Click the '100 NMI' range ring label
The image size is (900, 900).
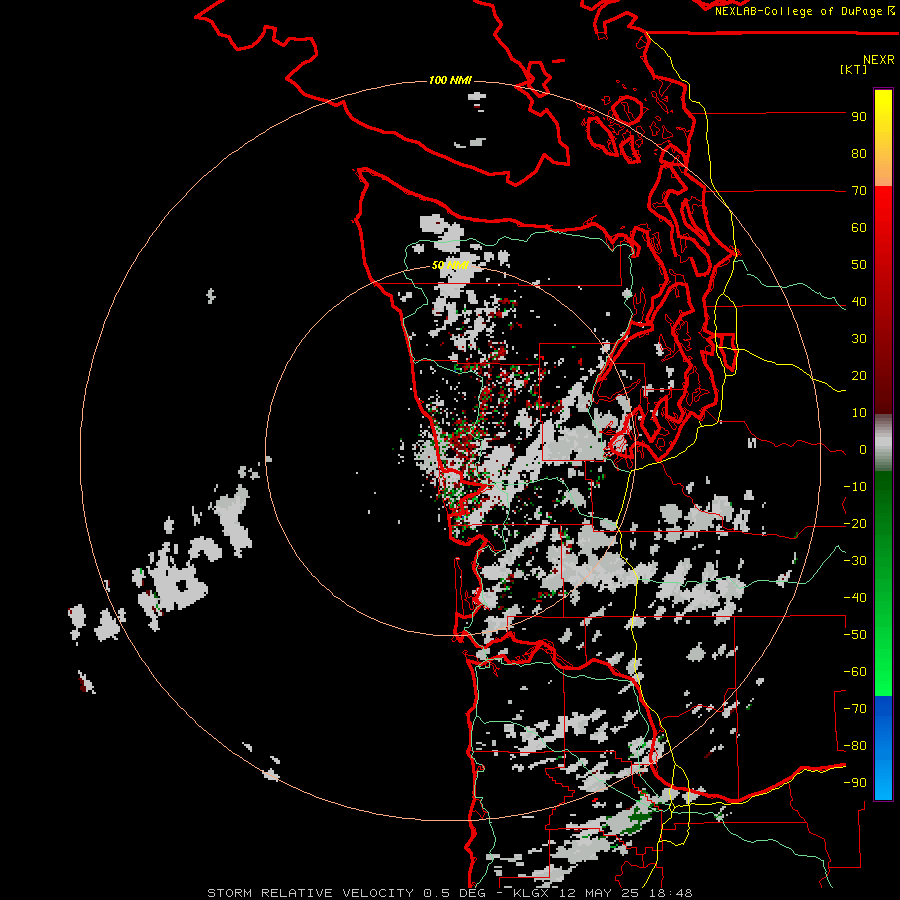coord(450,80)
